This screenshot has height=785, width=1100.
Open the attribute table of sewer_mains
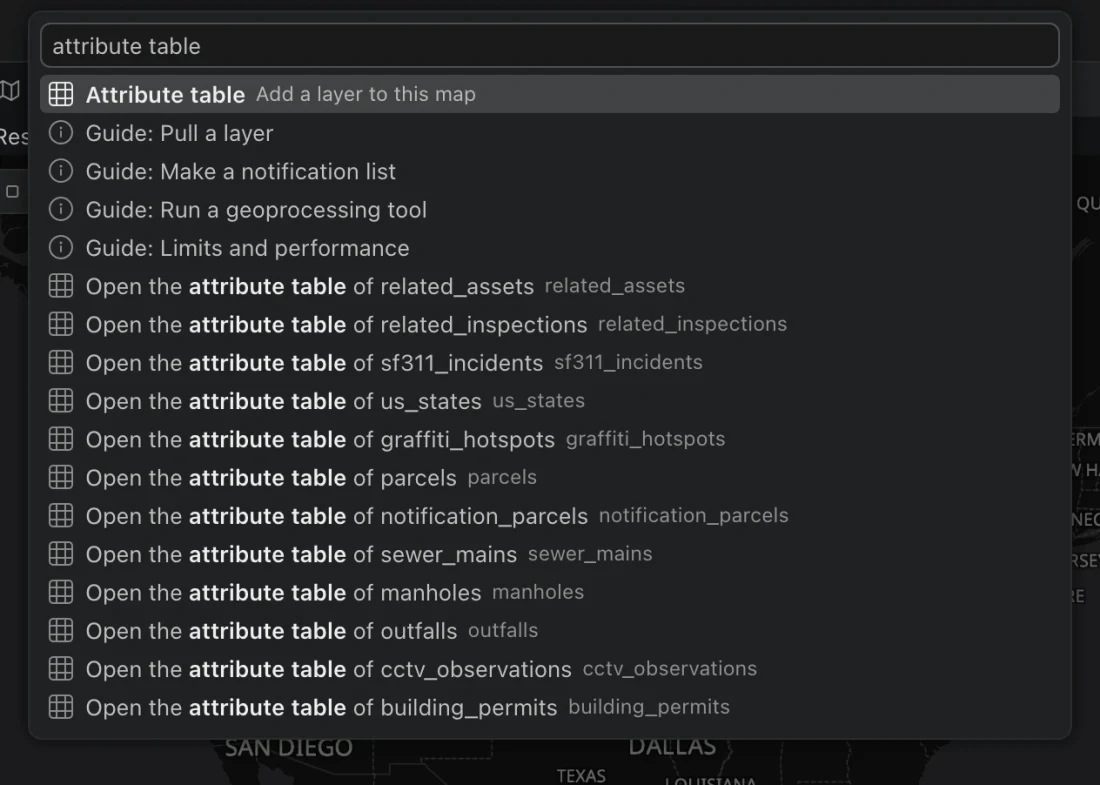point(549,554)
